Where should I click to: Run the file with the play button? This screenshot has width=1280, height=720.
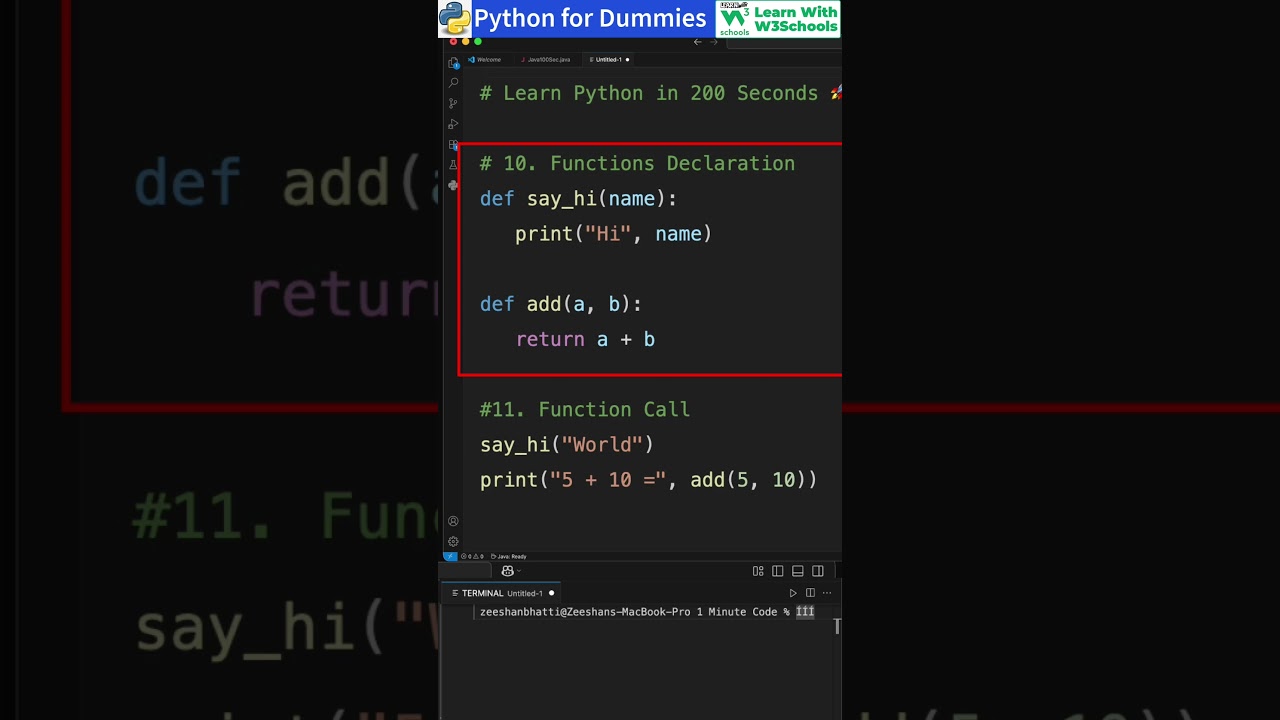tap(793, 593)
